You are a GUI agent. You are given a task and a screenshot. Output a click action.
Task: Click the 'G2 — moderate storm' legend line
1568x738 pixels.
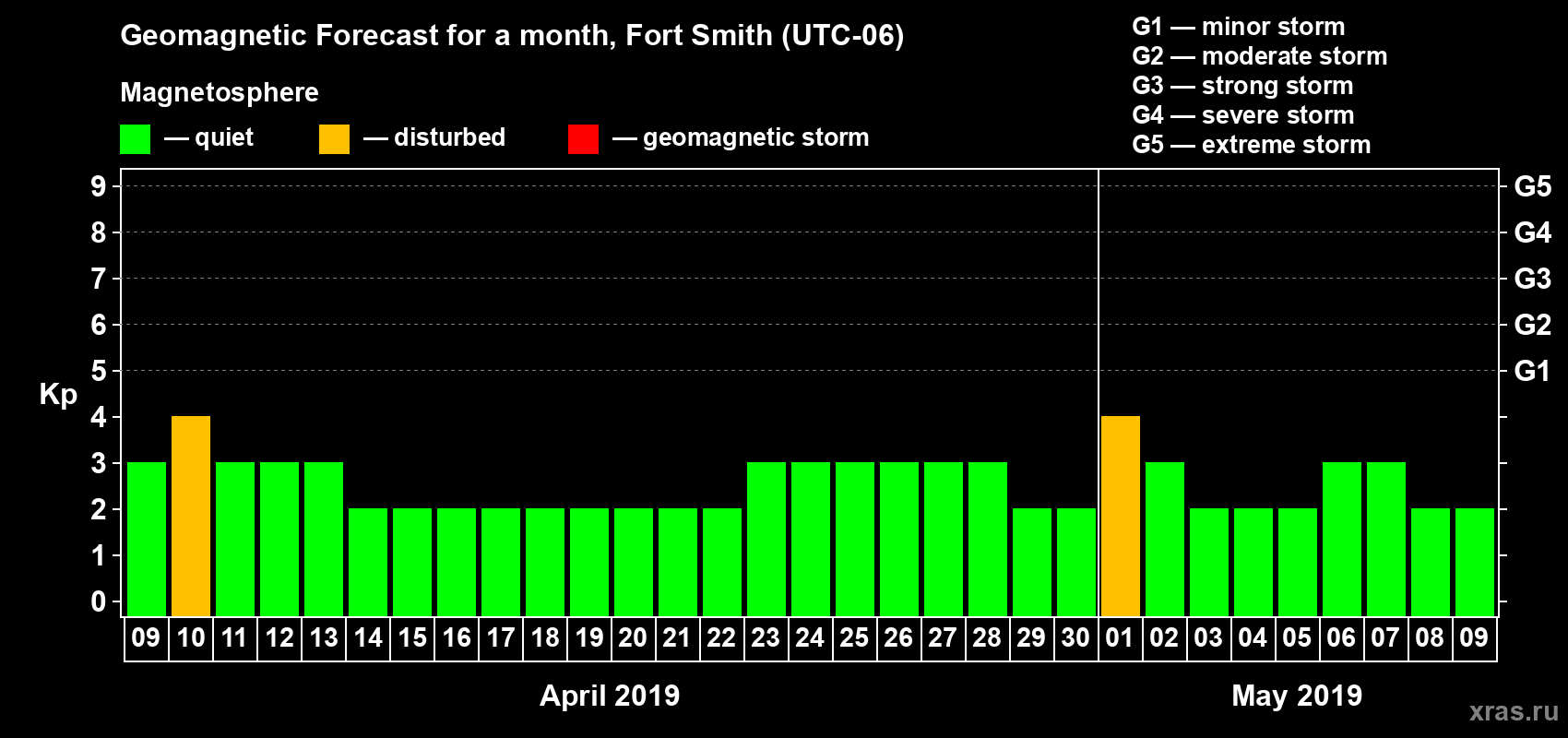pos(1260,56)
